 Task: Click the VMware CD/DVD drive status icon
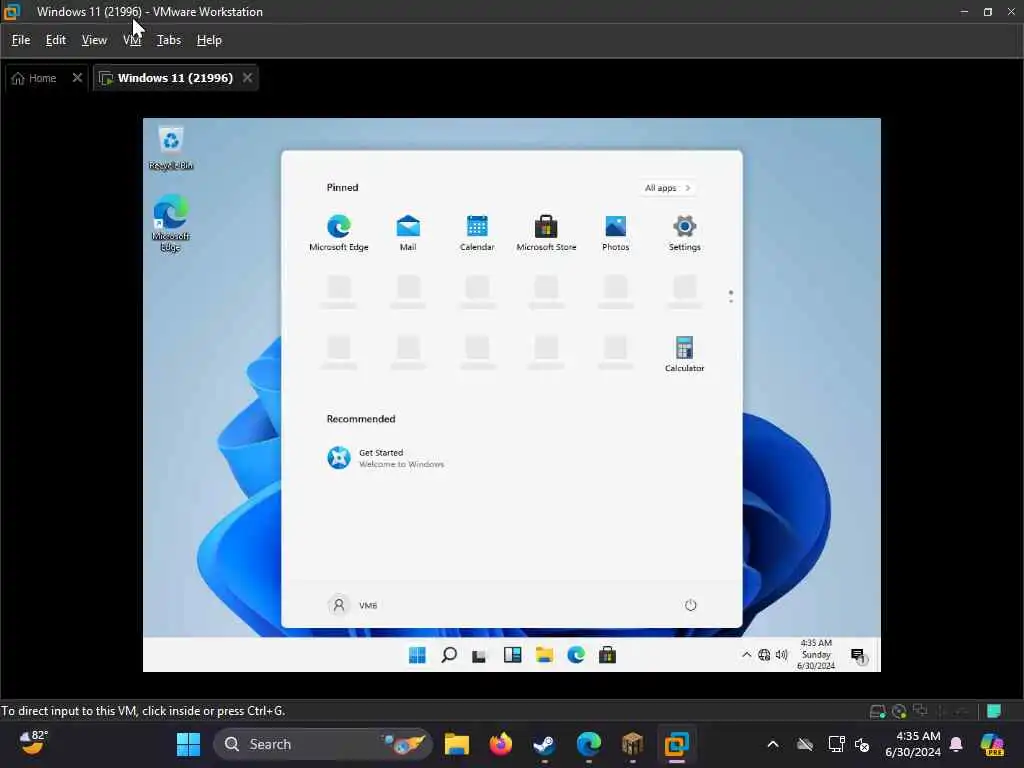[899, 711]
